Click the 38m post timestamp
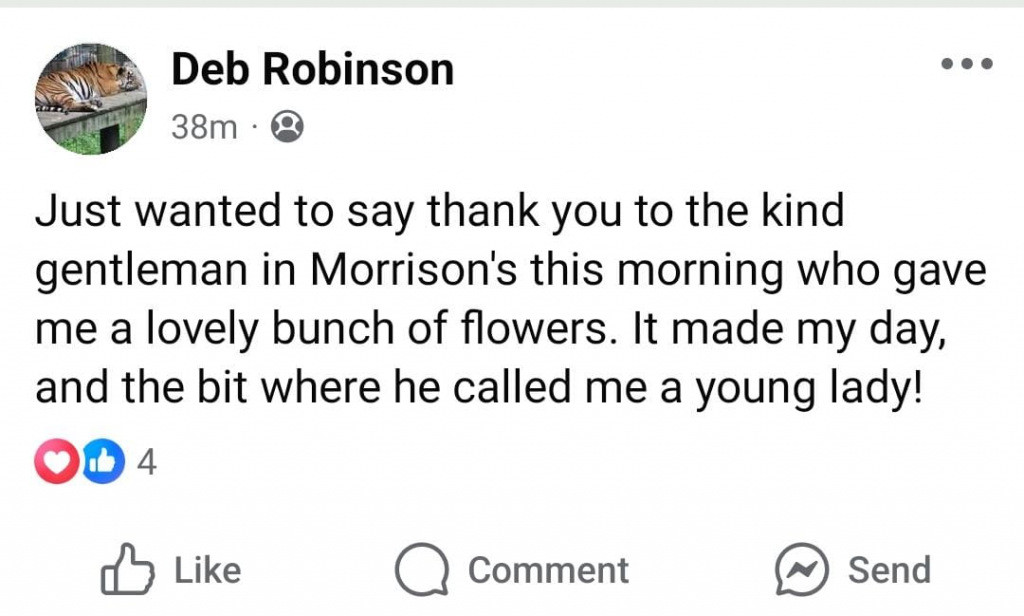The width and height of the screenshot is (1024, 616). [x=204, y=127]
